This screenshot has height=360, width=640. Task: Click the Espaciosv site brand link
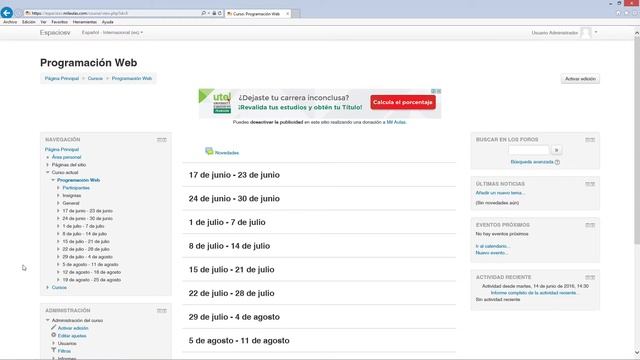[55, 32]
